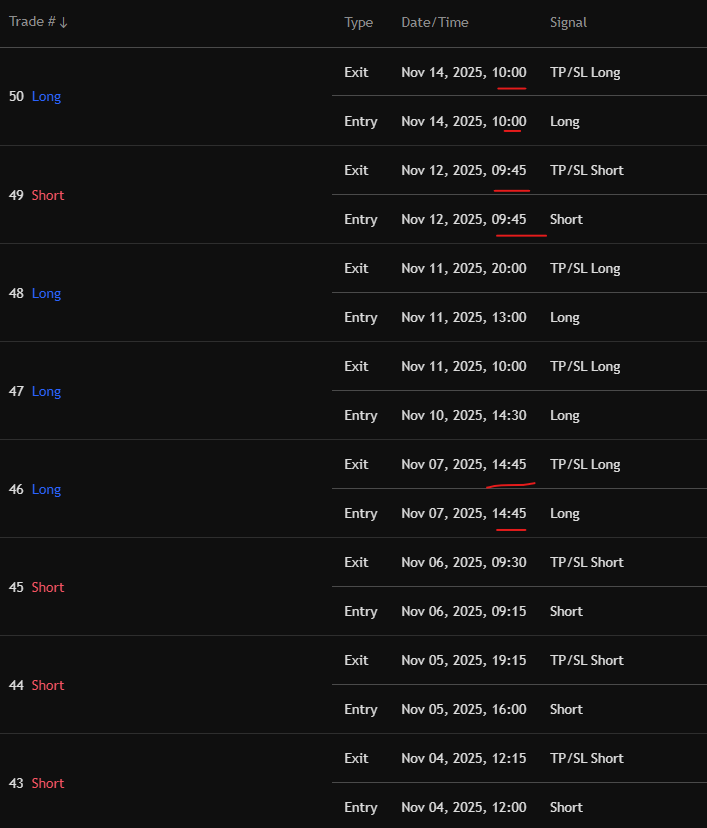Viewport: 707px width, 828px height.
Task: Click the entry time Nov 06, 2025, 09:15
Action: (x=463, y=611)
